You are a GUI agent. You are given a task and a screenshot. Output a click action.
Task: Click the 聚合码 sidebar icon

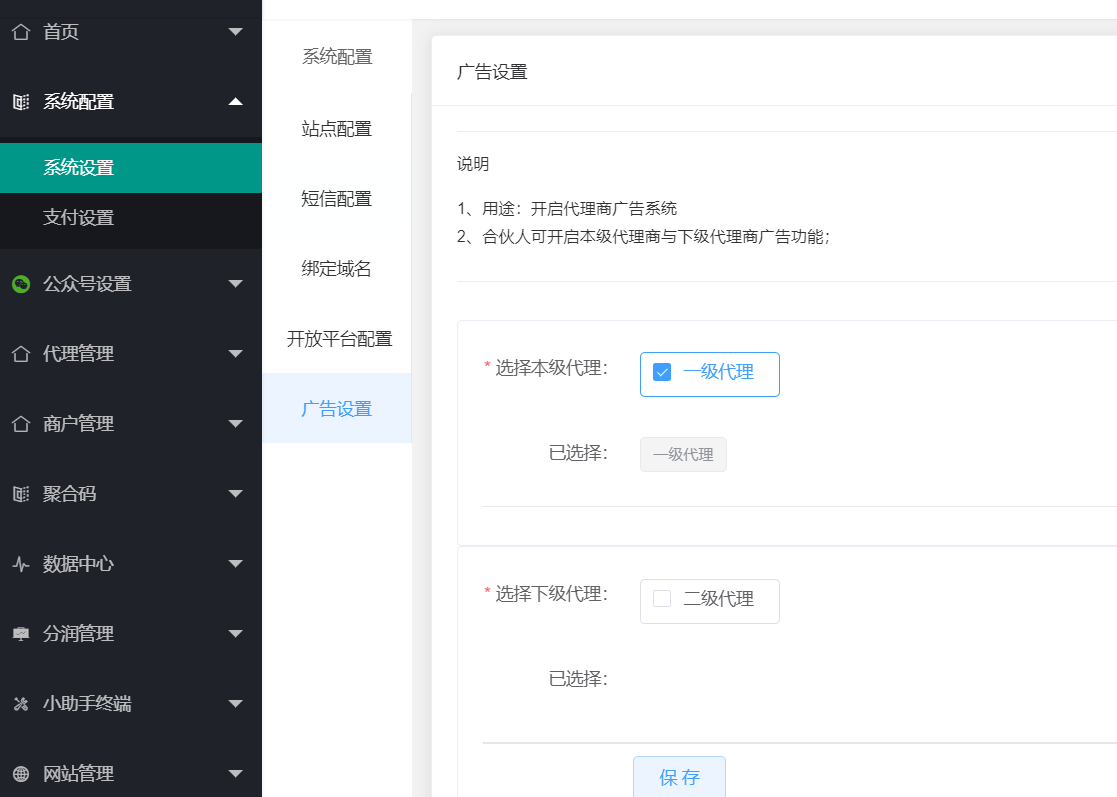21,494
